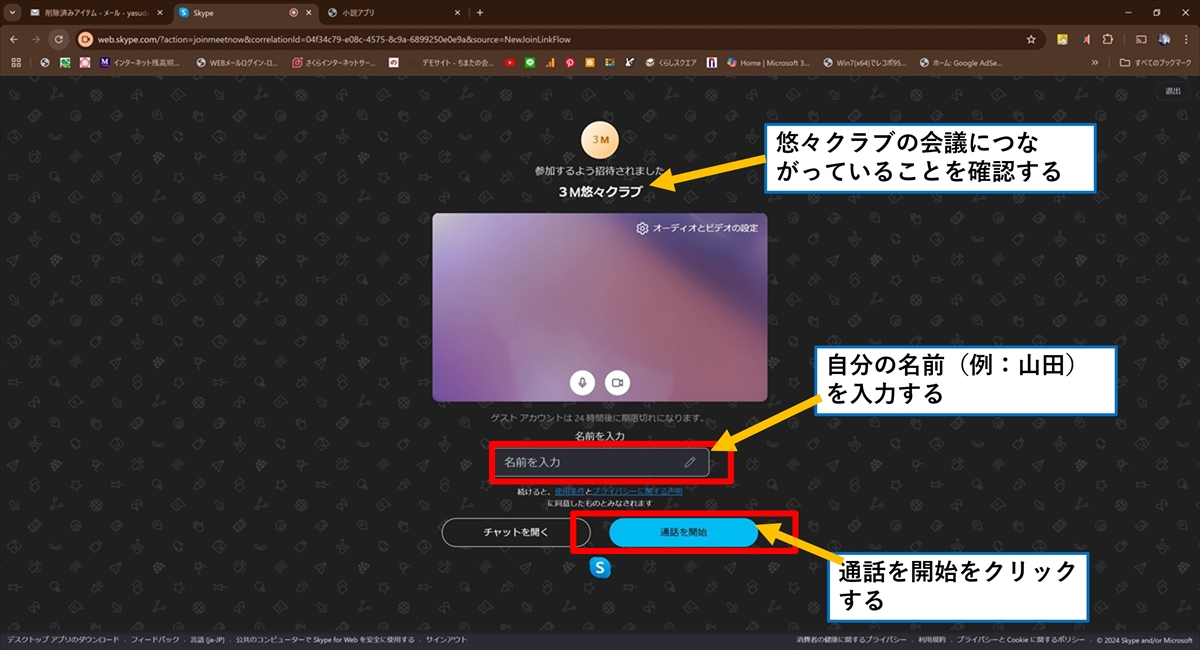The image size is (1200, 650).
Task: Toggle the camera button in video preview
Action: pos(618,382)
